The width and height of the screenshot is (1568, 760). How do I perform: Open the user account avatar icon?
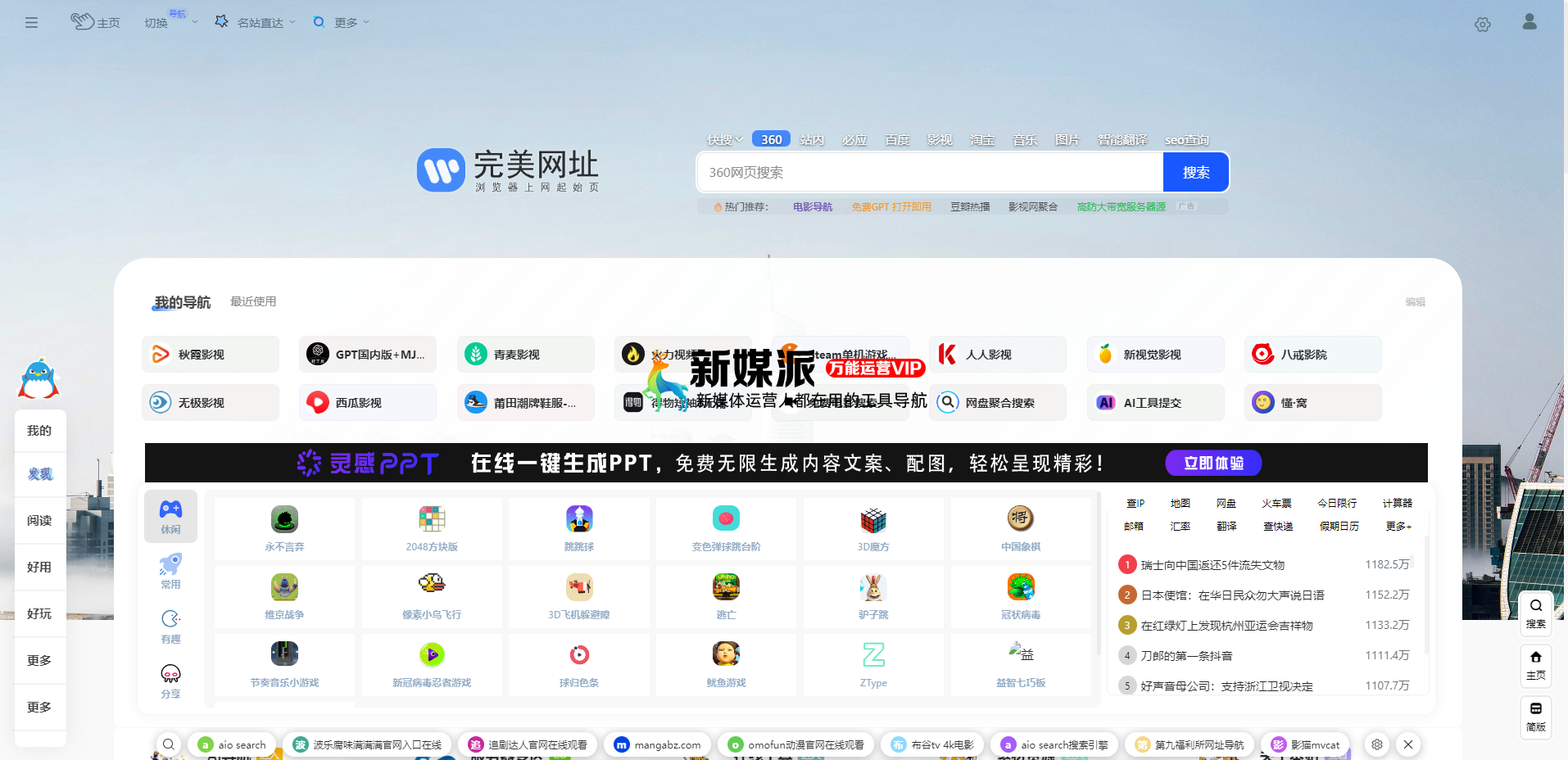coord(1529,22)
